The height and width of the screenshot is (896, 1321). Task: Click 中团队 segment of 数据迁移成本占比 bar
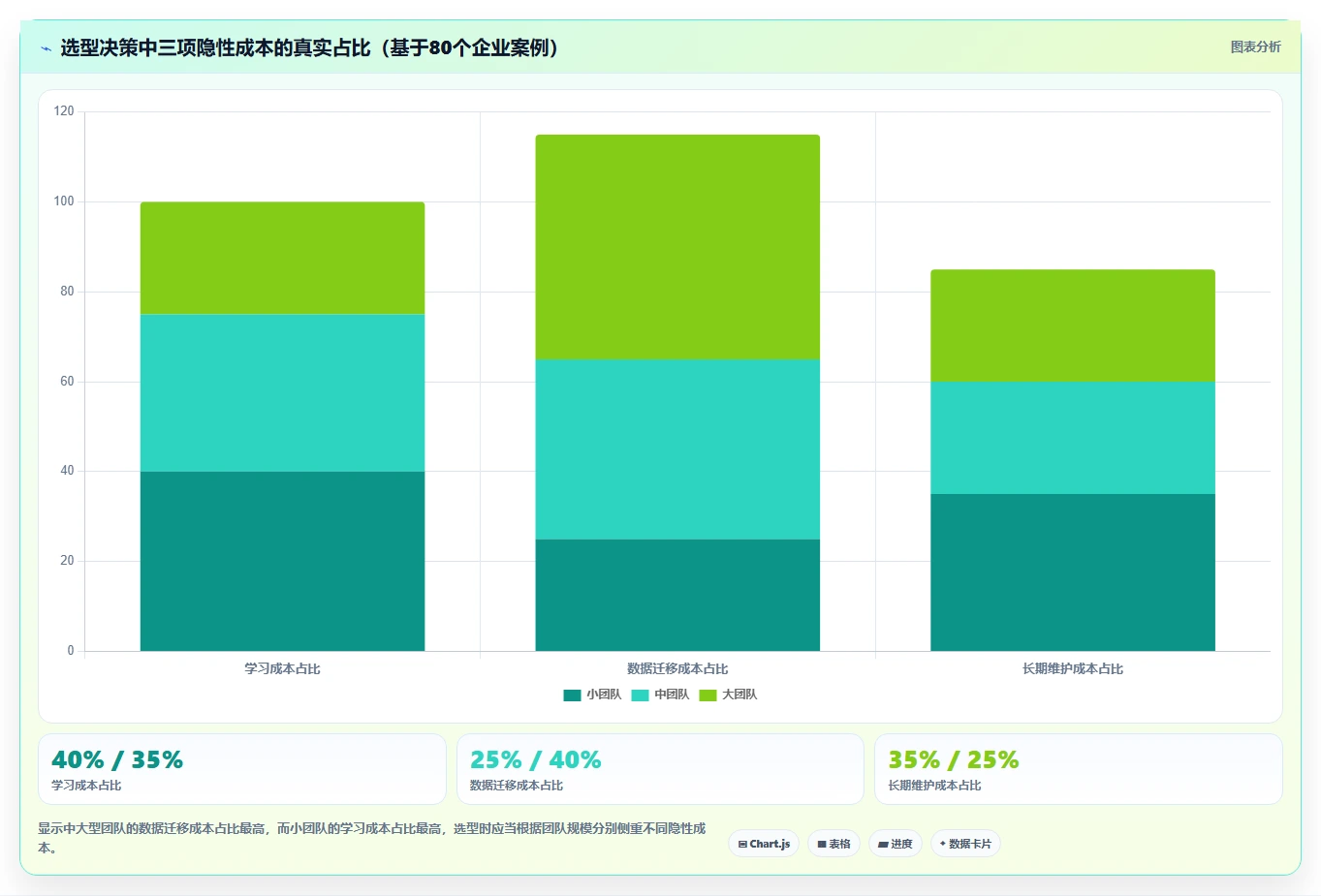point(677,449)
